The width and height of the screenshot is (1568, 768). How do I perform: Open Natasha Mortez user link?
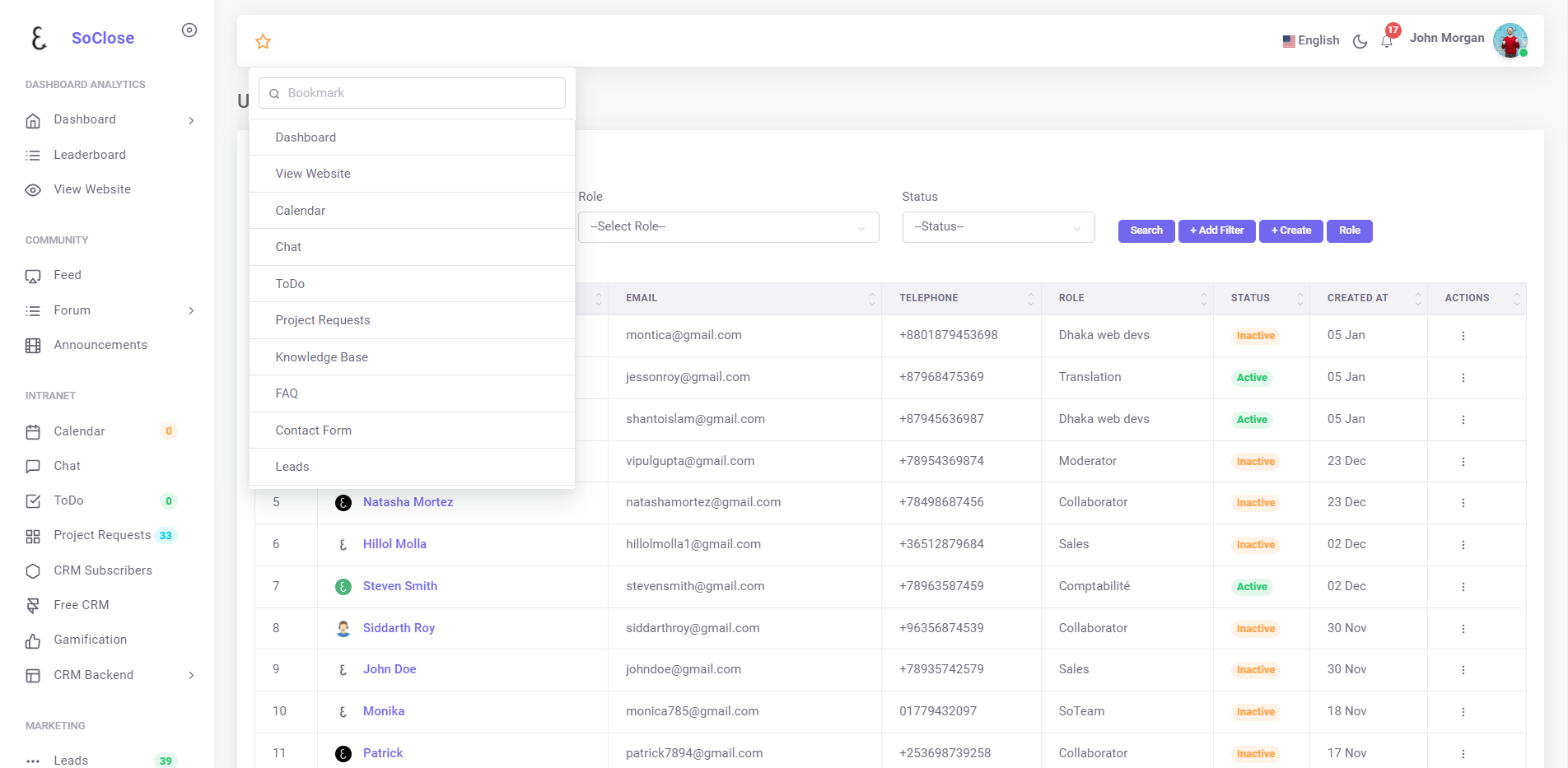pos(408,502)
